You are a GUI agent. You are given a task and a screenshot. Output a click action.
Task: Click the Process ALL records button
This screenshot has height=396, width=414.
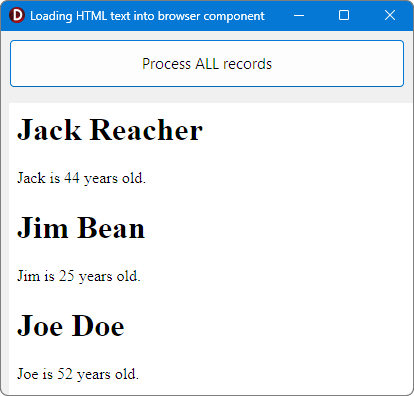tap(207, 63)
